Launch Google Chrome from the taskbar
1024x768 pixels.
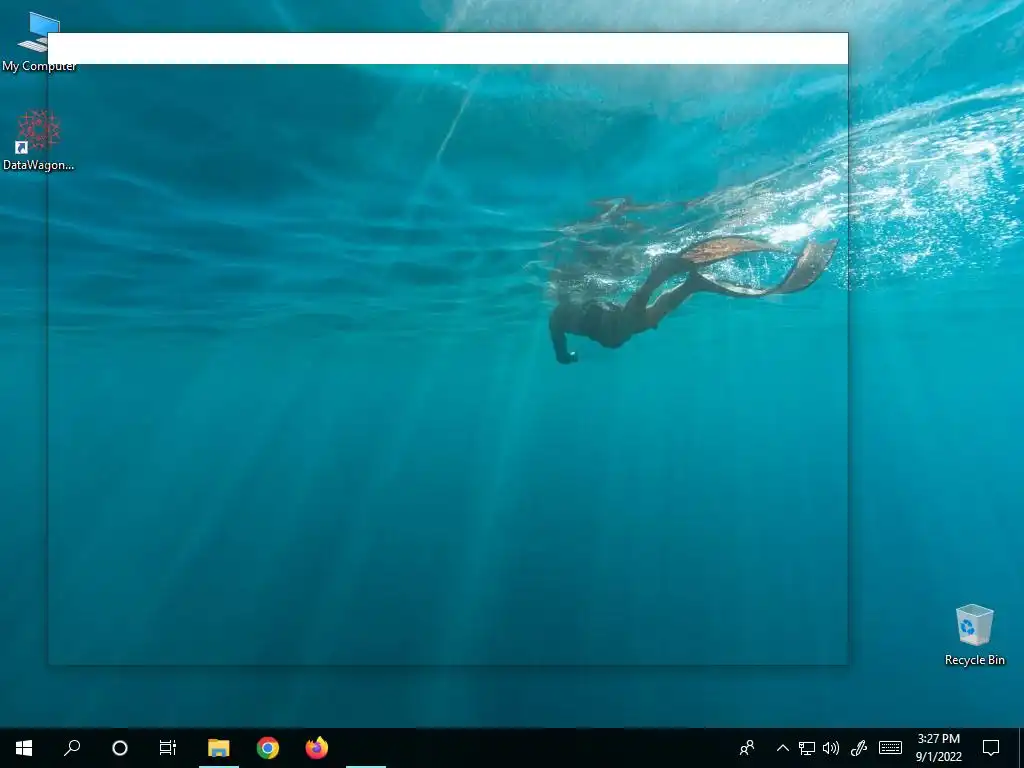[x=268, y=748]
